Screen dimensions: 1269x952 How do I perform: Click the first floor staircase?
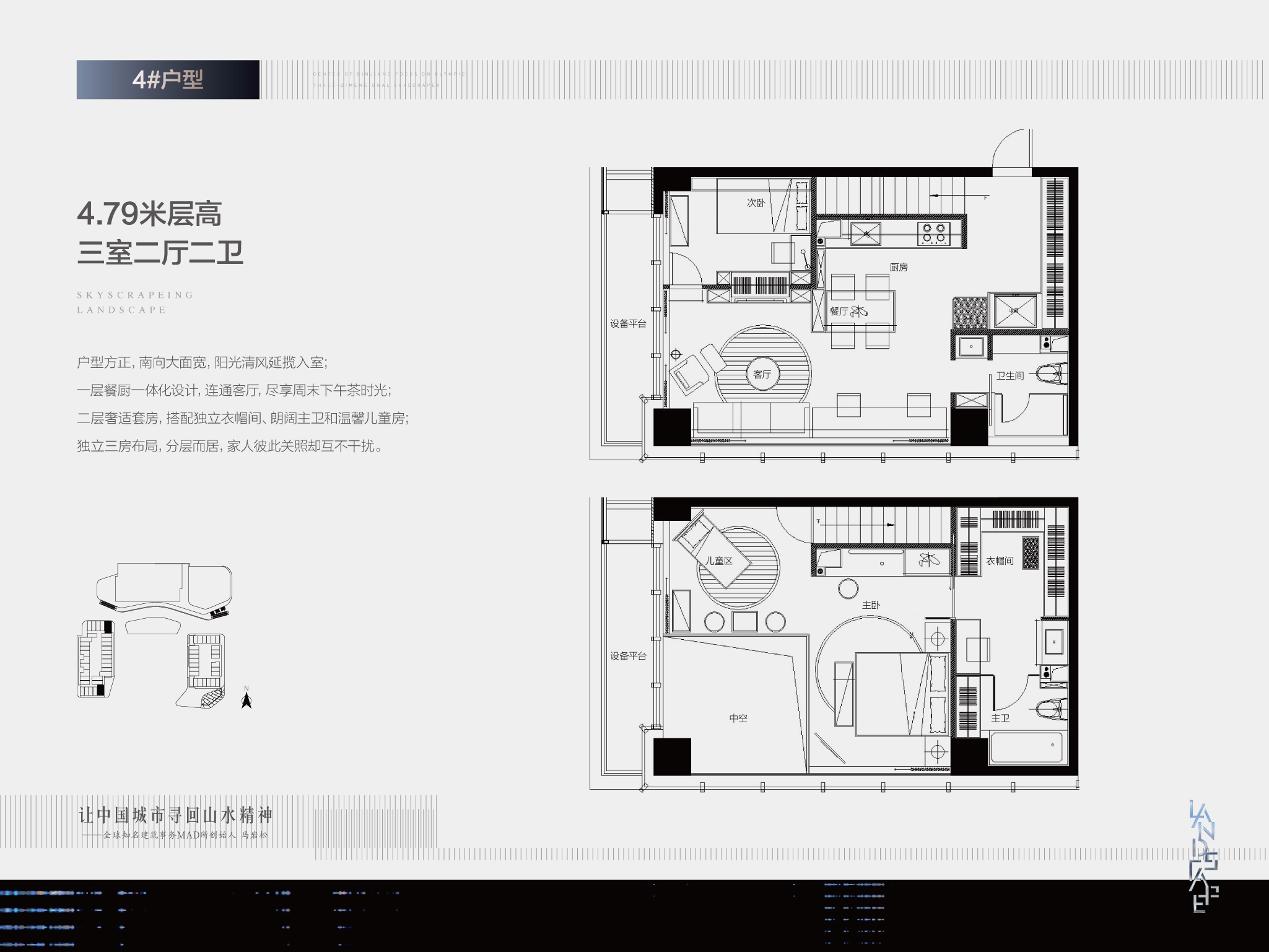[x=891, y=196]
